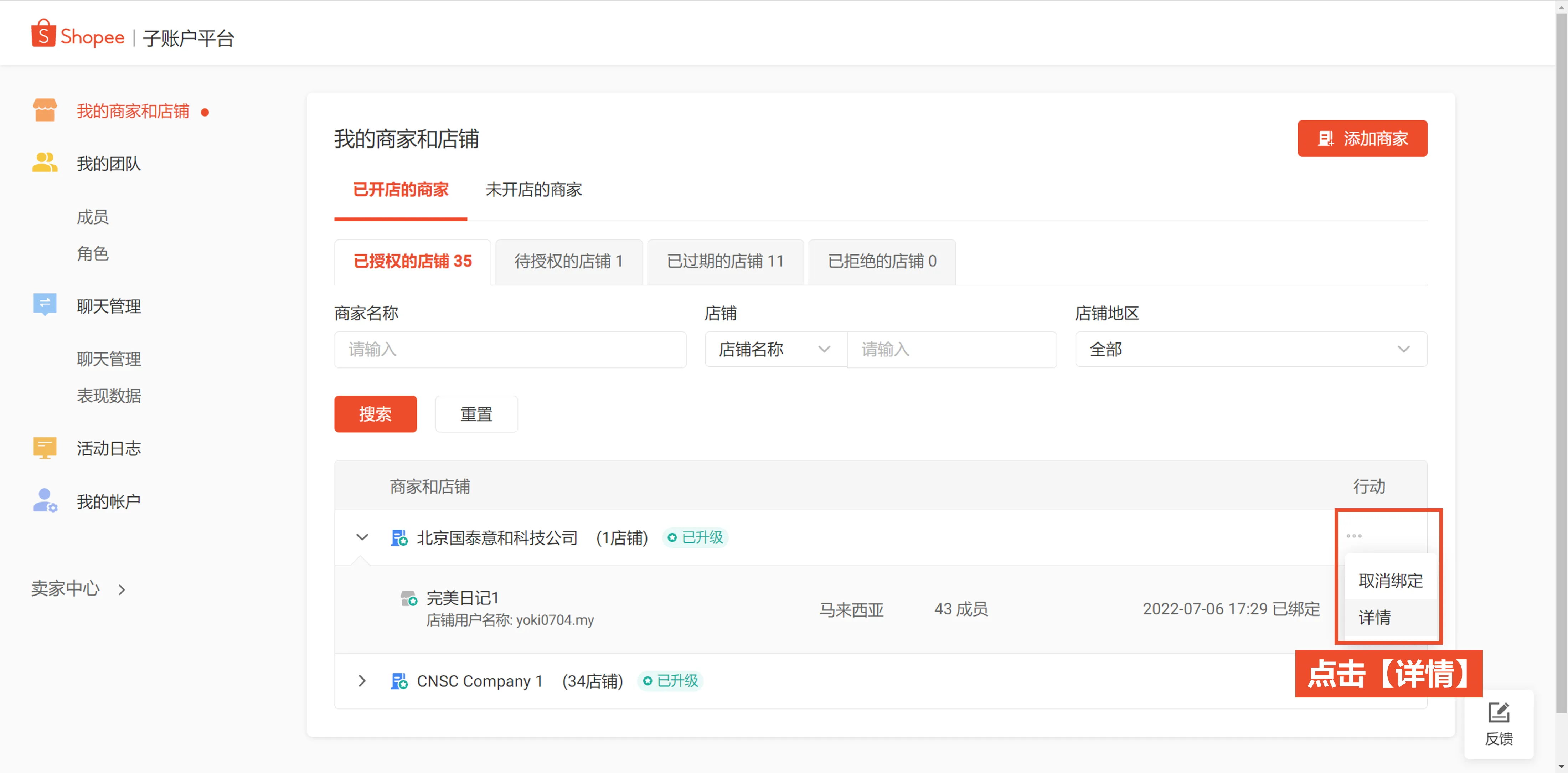Viewport: 1568px width, 773px height.
Task: Click the 商家名称 input field
Action: (x=510, y=349)
